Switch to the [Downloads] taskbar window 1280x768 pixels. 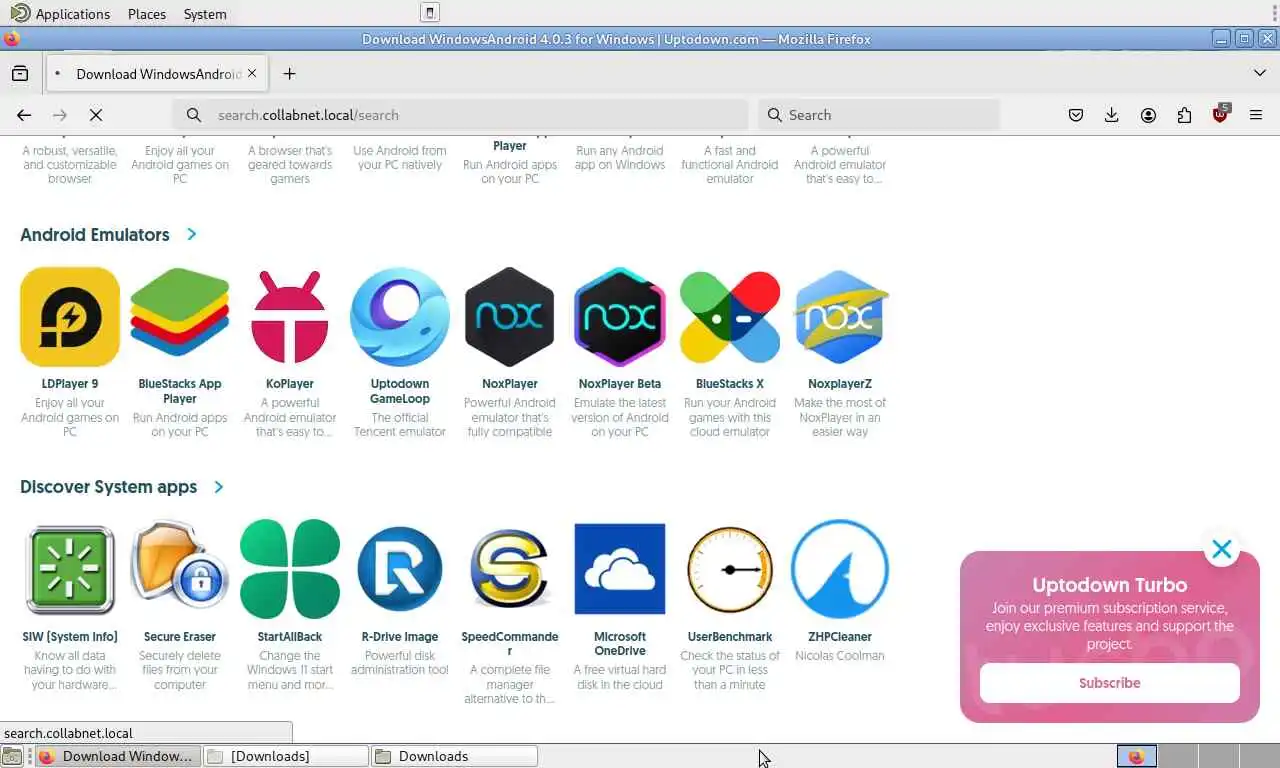pyautogui.click(x=286, y=756)
